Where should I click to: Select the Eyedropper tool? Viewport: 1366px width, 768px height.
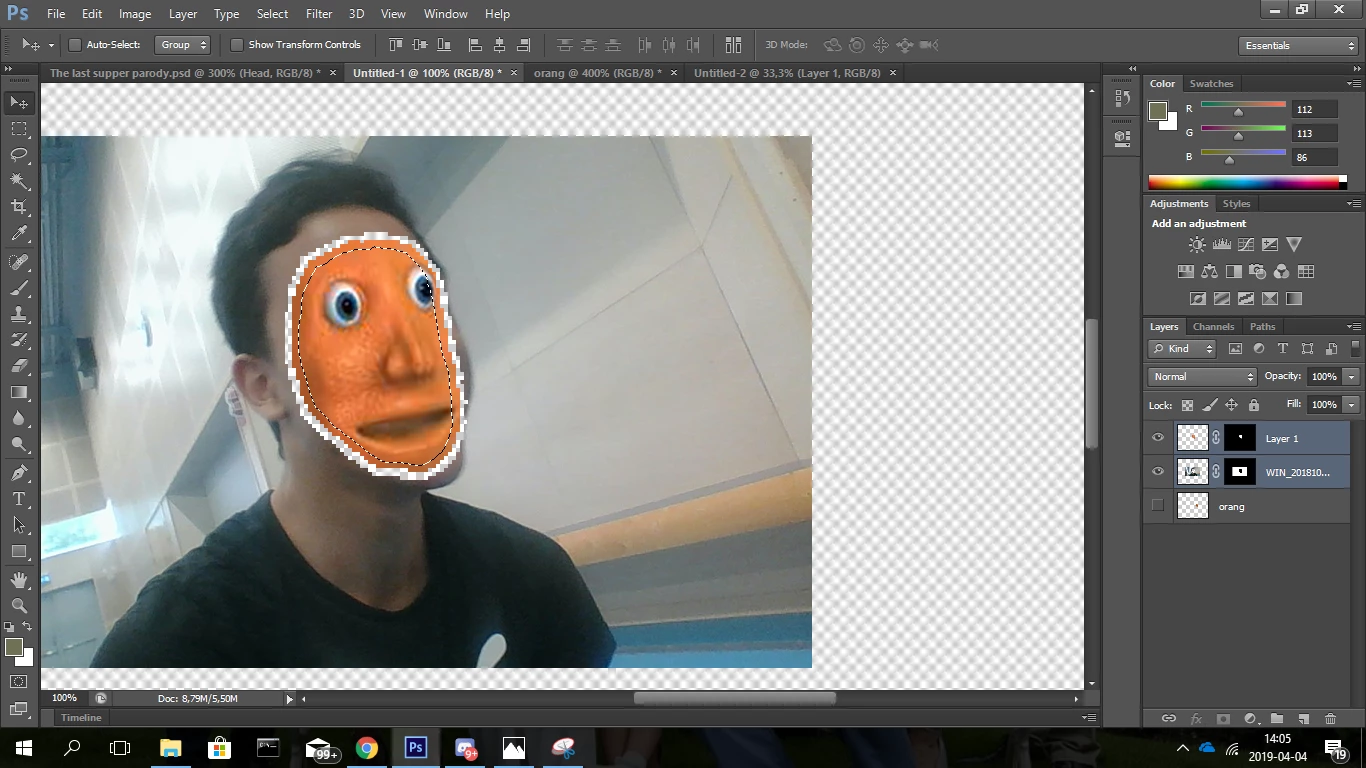point(19,234)
